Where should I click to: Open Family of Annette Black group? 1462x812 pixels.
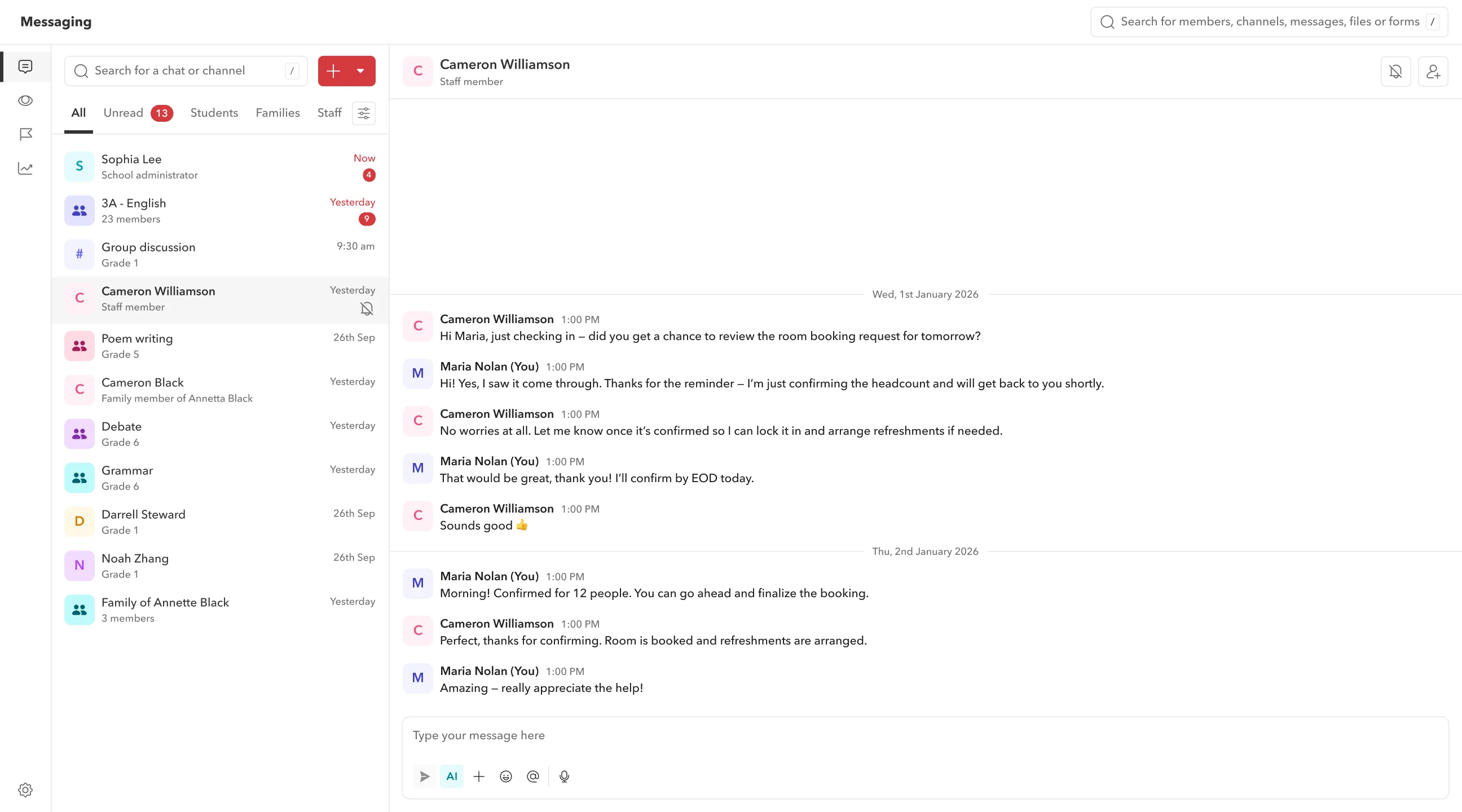(x=220, y=610)
